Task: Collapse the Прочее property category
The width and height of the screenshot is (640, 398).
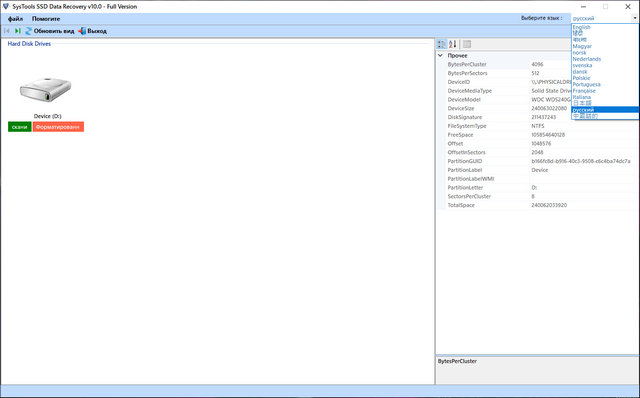Action: point(440,56)
